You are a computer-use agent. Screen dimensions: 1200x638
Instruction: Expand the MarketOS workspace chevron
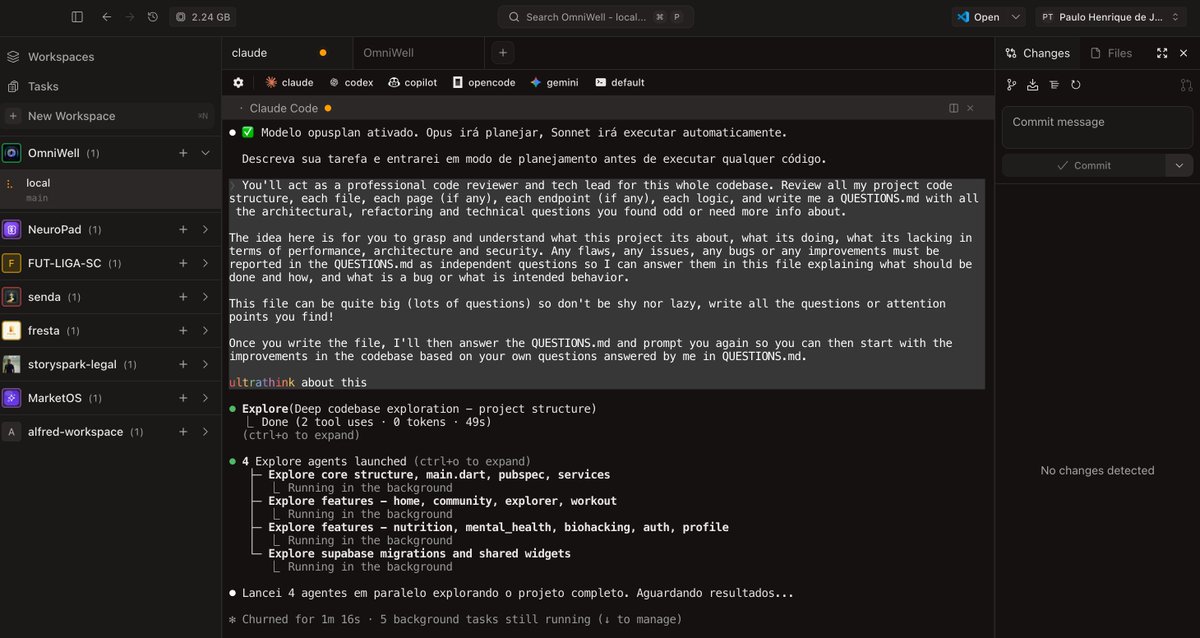tap(205, 398)
